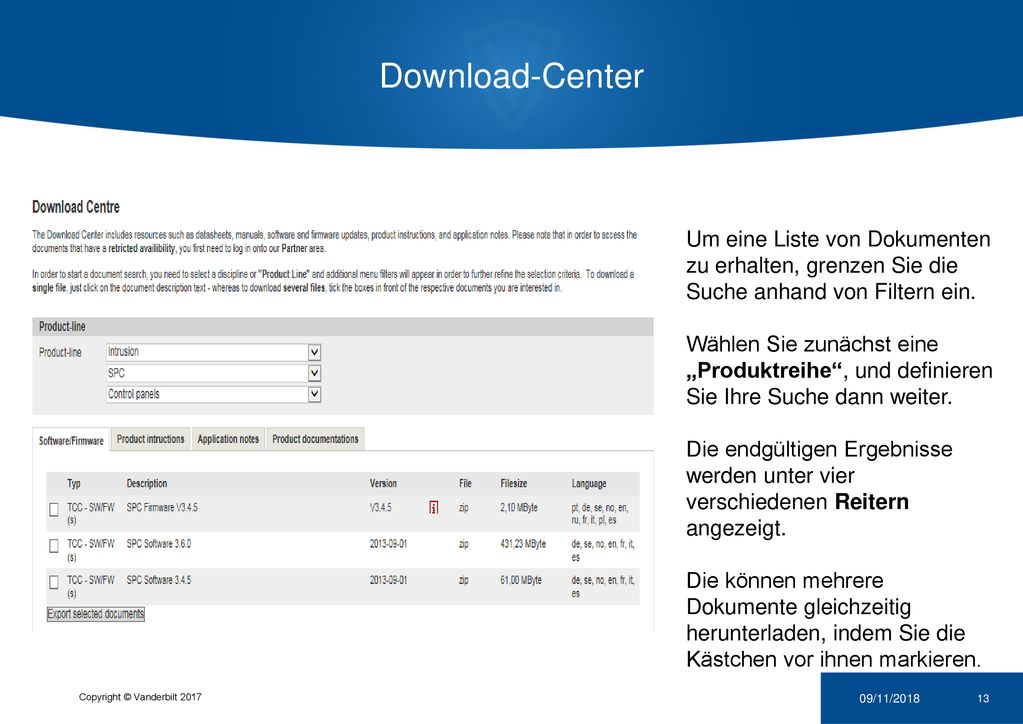The width and height of the screenshot is (1023, 724).
Task: Click the Description column header
Action: [147, 483]
